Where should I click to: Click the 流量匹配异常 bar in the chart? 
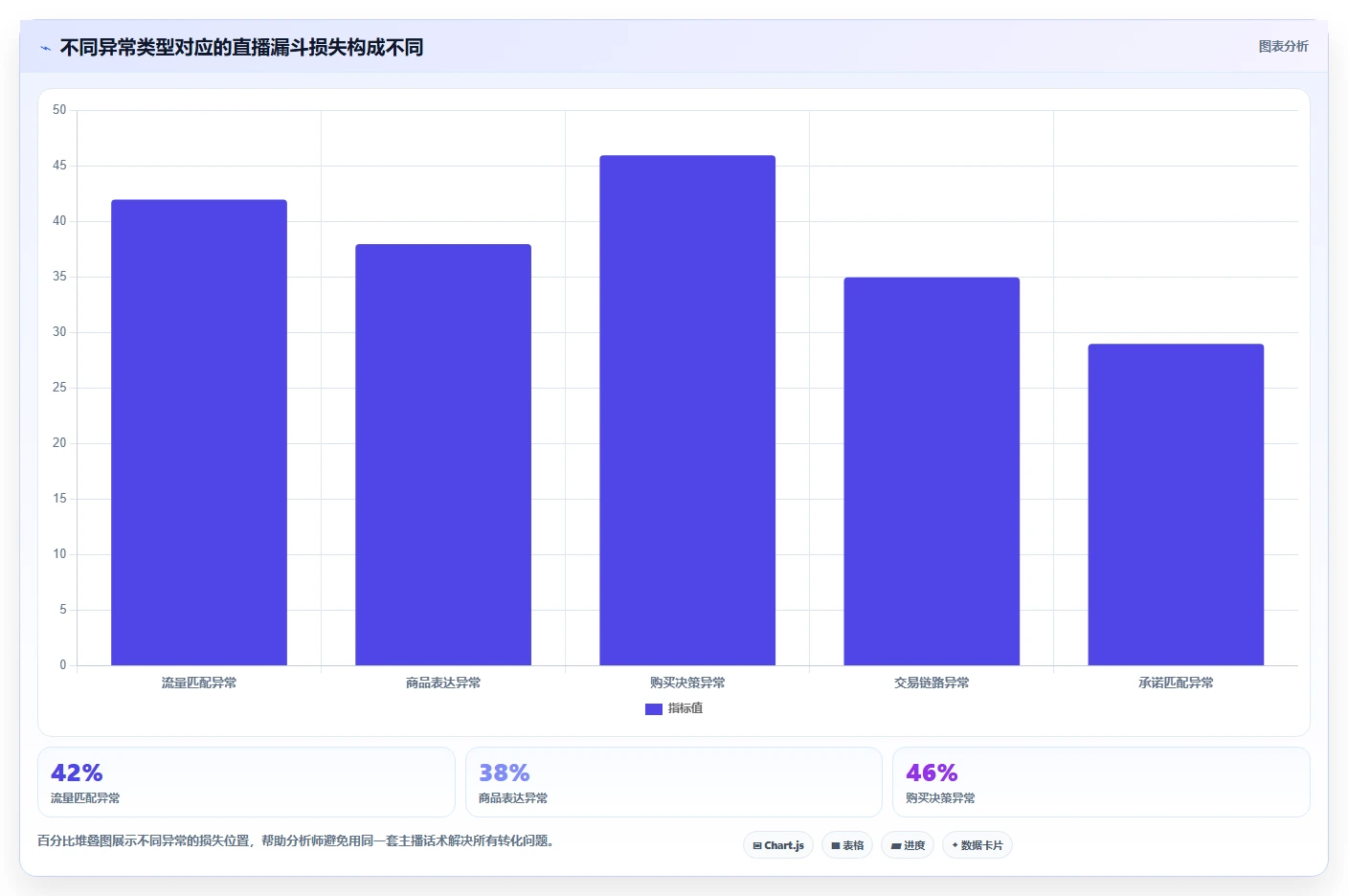(199, 433)
